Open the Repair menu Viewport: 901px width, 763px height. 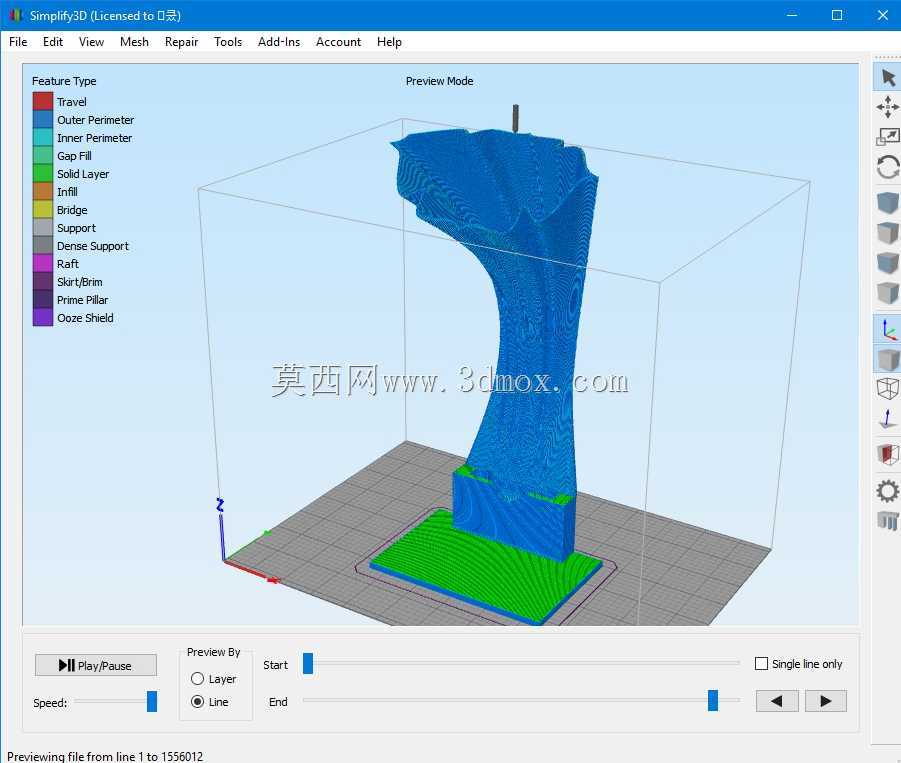182,42
